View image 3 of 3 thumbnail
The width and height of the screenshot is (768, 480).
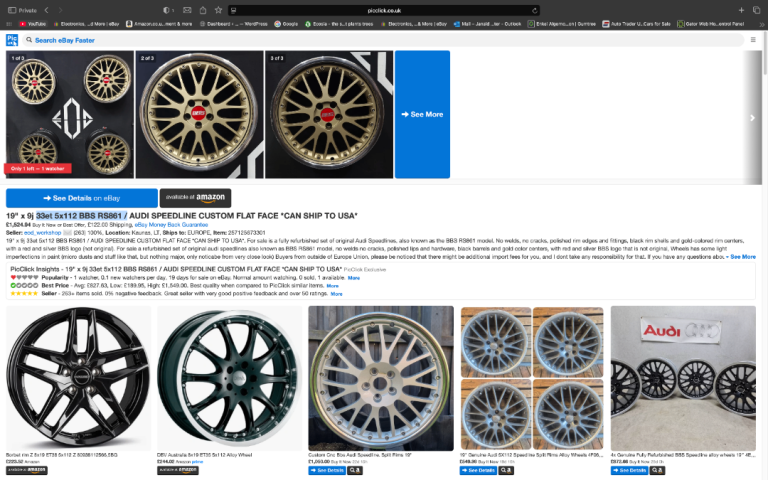(329, 114)
